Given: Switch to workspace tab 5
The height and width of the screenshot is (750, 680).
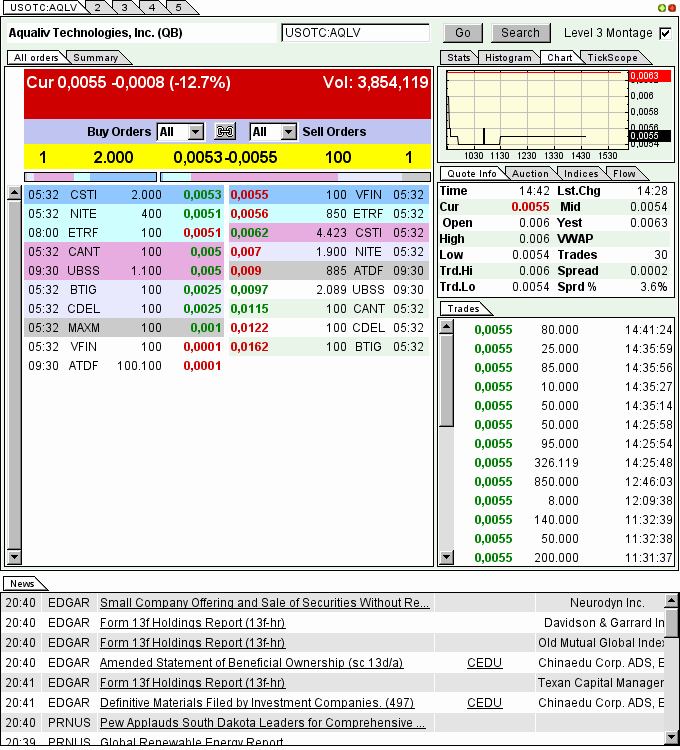Looking at the screenshot, I should (178, 7).
